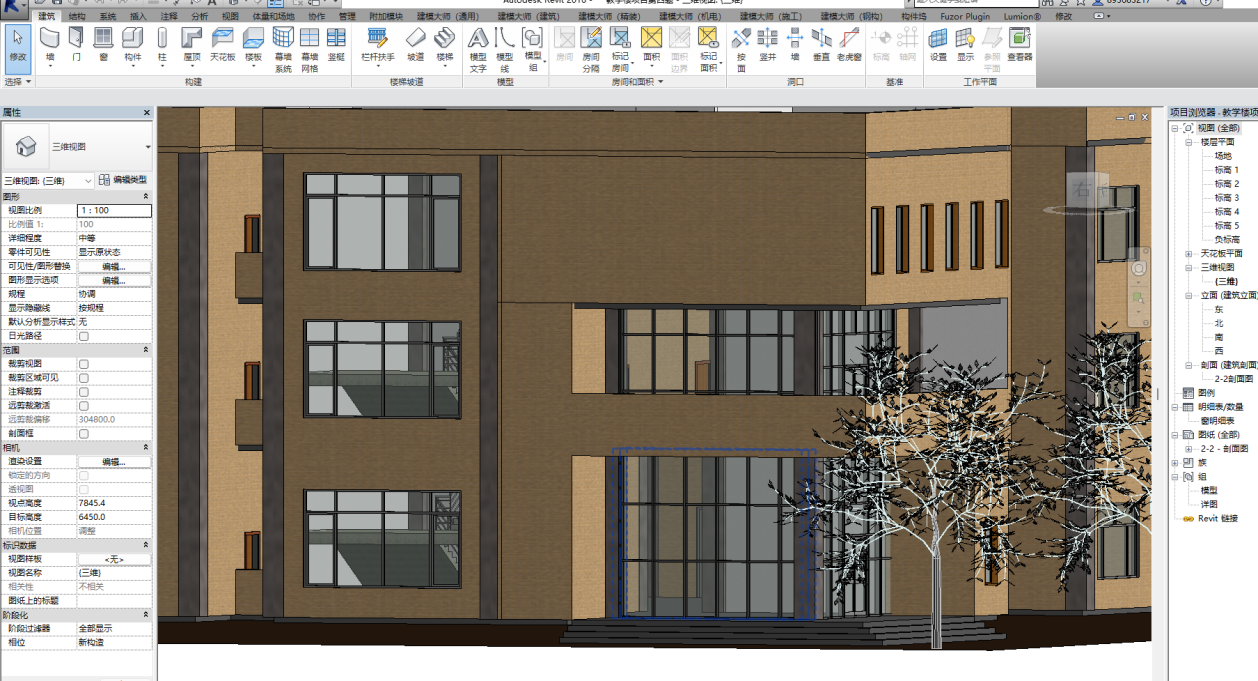Click 编辑类型 Edit Type button
Screen dimensions: 1258x681
pos(123,180)
